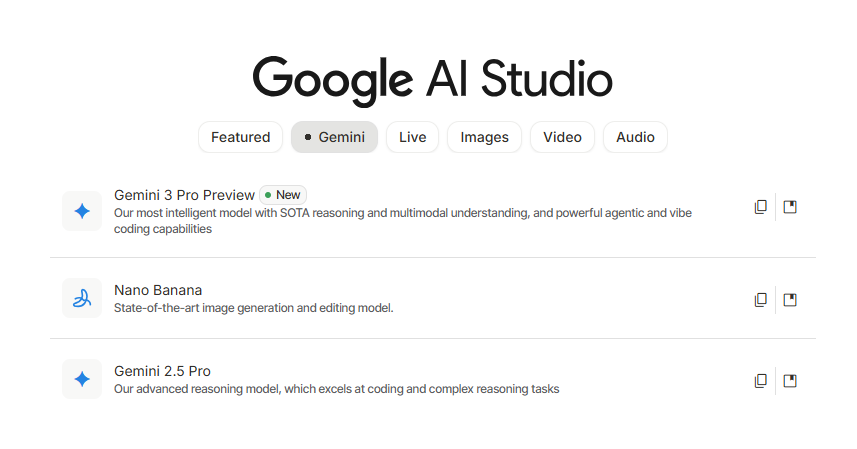Click the 'Our most intelligent model' description

point(403,221)
